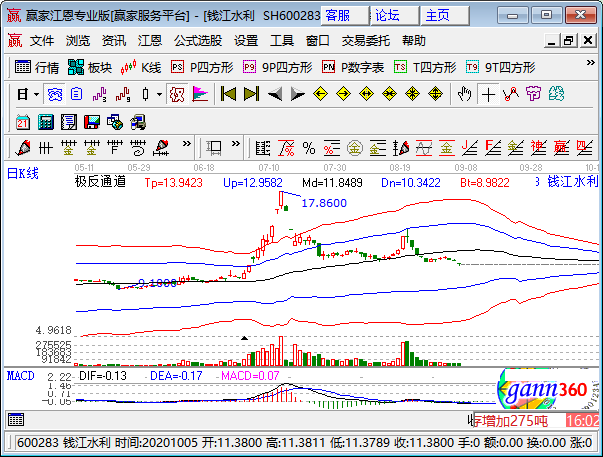Click the F fan lines icon
The width and height of the screenshot is (603, 457).
(493, 148)
